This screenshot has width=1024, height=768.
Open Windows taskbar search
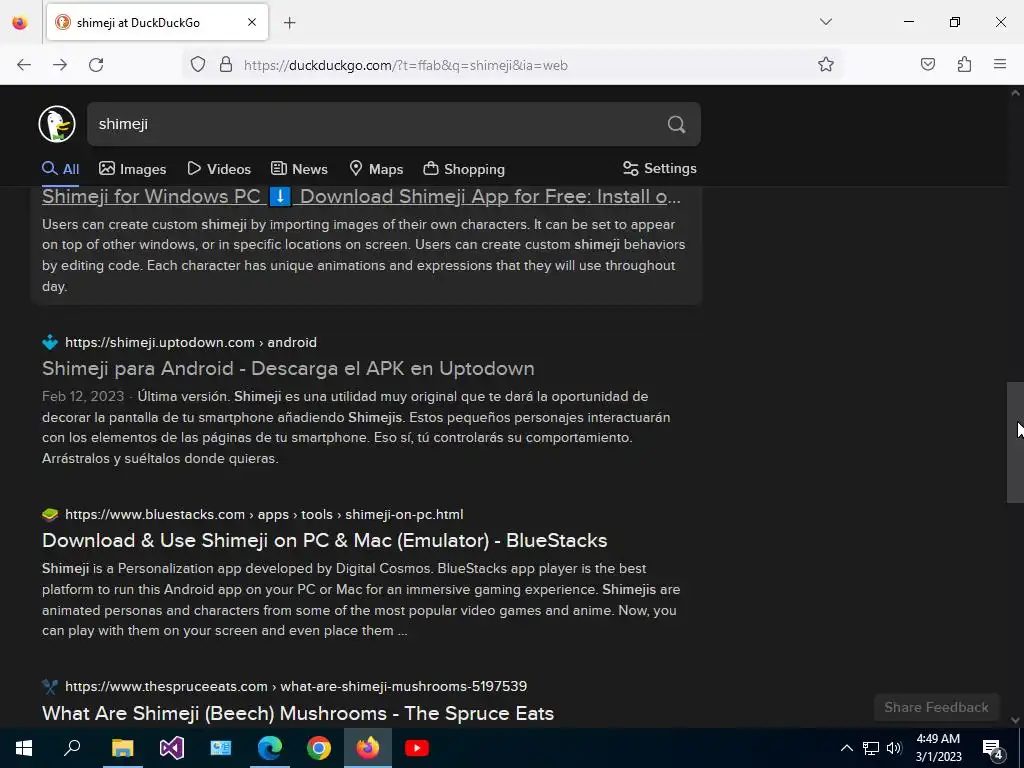[72, 748]
